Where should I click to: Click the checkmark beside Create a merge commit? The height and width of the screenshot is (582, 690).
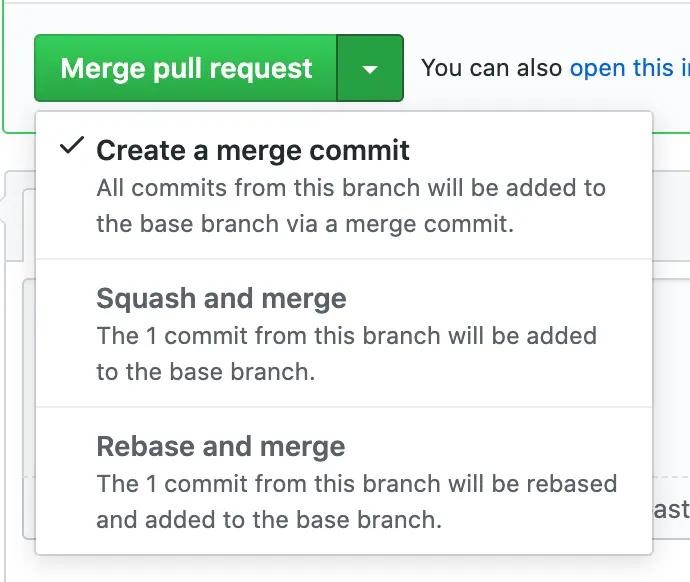pyautogui.click(x=70, y=147)
